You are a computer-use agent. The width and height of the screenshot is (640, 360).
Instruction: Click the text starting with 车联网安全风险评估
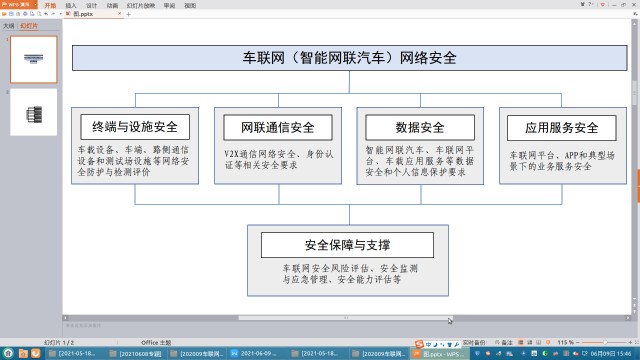(350, 274)
